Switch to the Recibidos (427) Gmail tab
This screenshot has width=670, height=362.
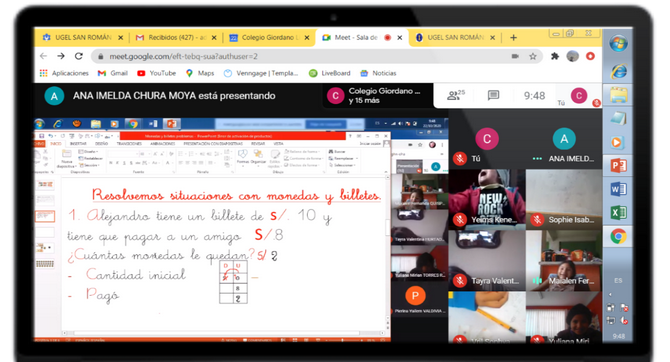(x=175, y=38)
